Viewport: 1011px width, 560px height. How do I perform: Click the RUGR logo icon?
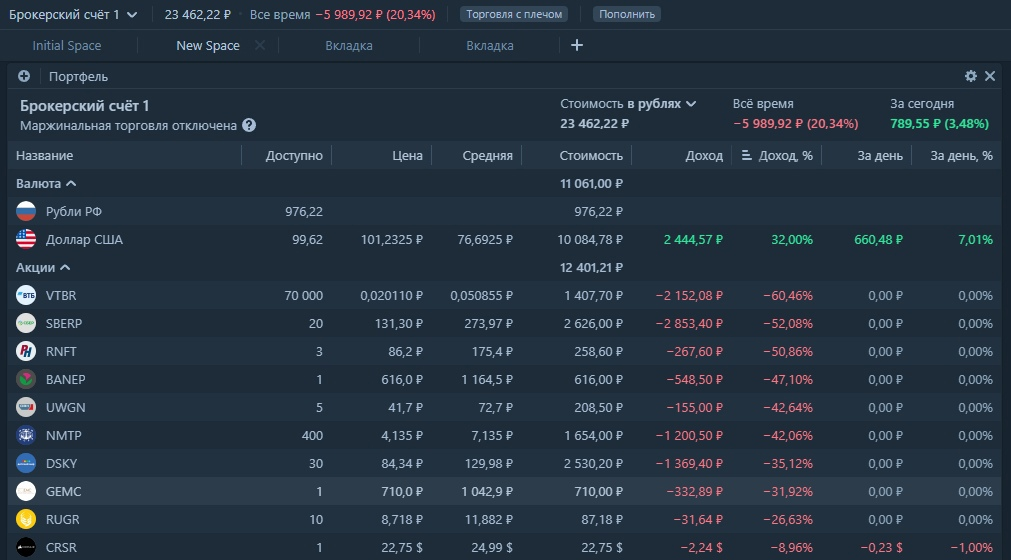pos(26,519)
